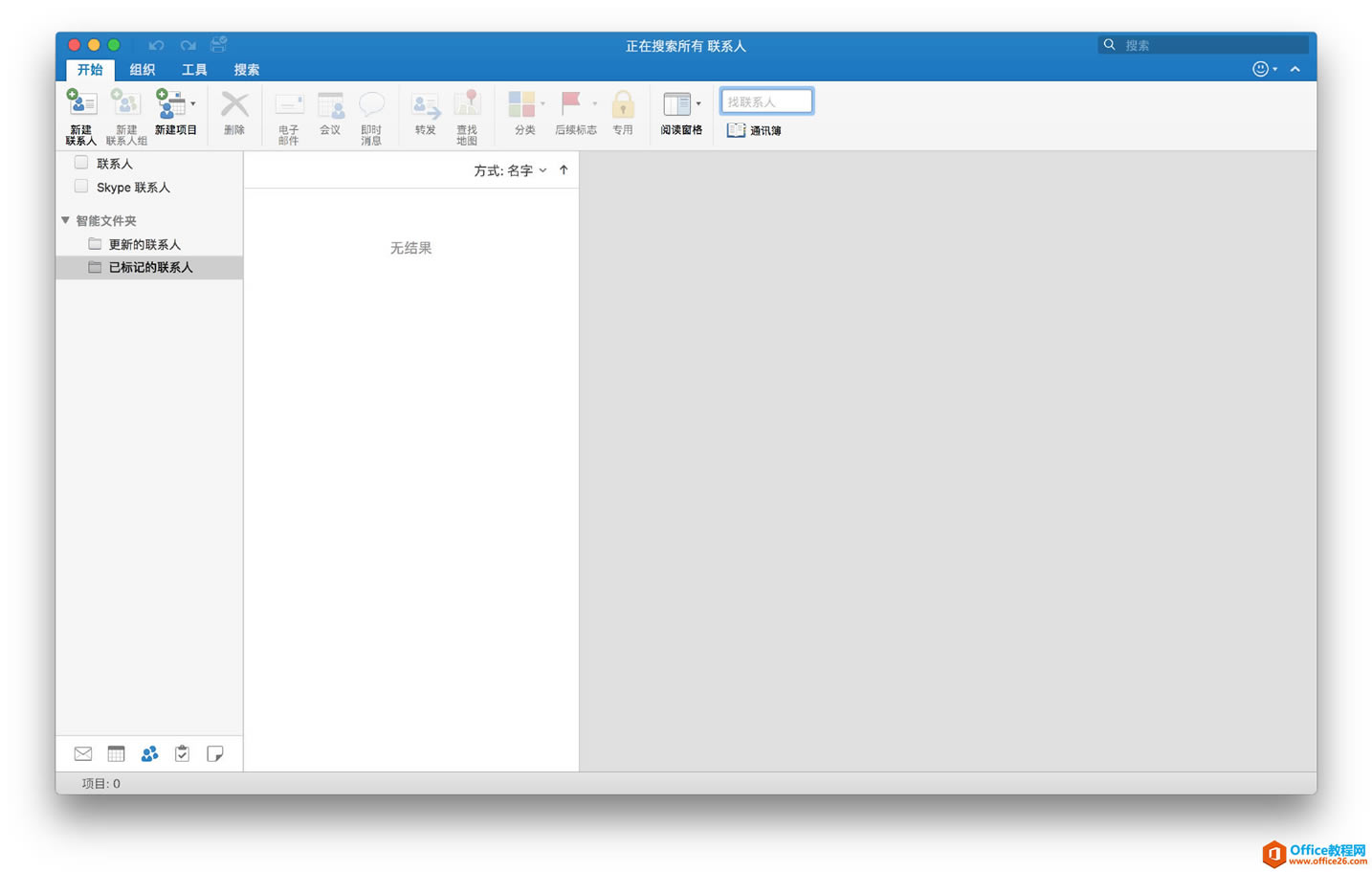Open Tasks view from bottom navigation
This screenshot has height=872, width=1372.
182,754
